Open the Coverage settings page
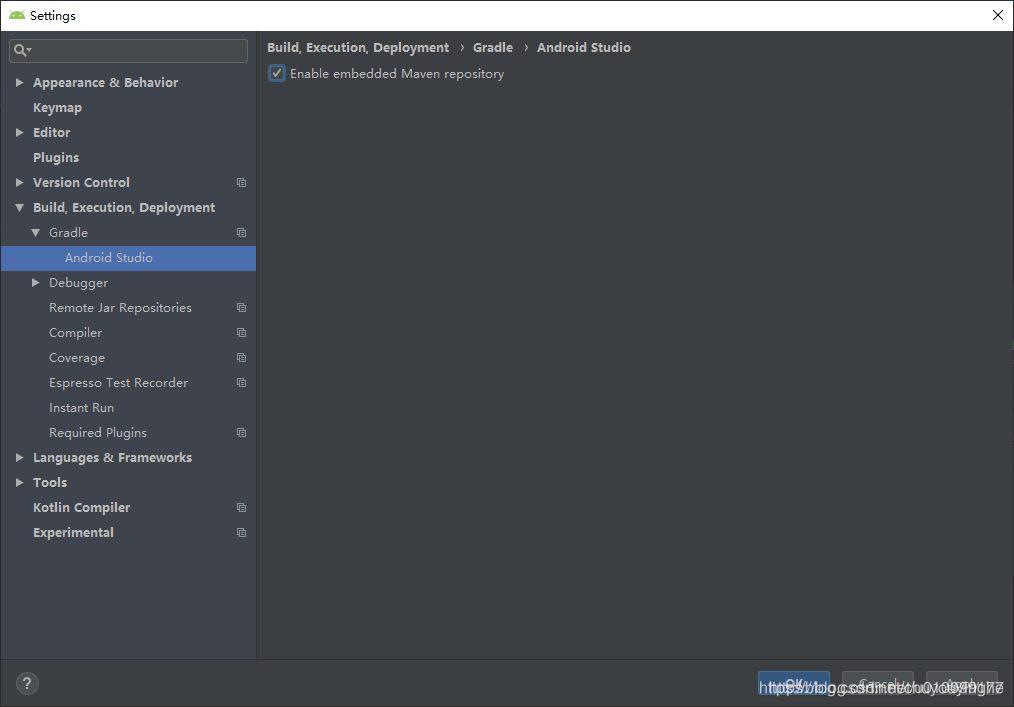Viewport: 1014px width, 707px height. (x=77, y=358)
